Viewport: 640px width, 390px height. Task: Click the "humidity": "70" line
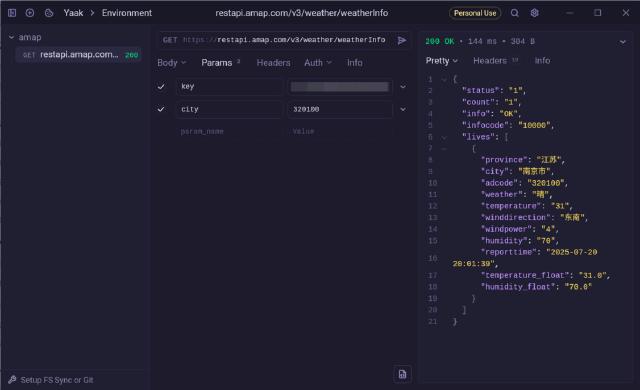(519, 241)
